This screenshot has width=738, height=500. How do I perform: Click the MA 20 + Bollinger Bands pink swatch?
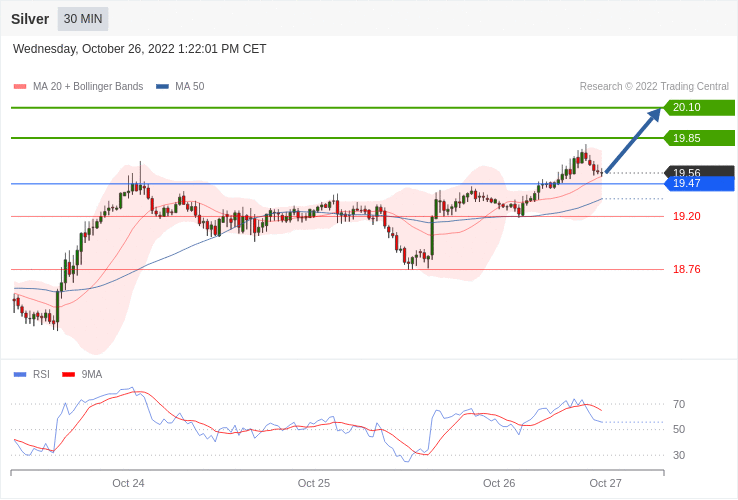point(20,87)
